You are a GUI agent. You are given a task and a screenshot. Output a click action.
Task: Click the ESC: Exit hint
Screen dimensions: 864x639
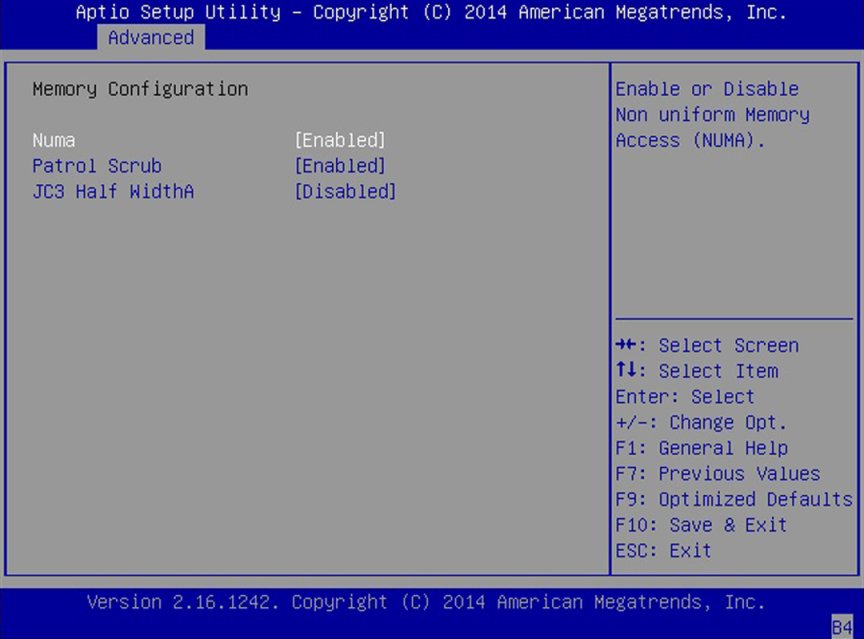pyautogui.click(x=663, y=550)
